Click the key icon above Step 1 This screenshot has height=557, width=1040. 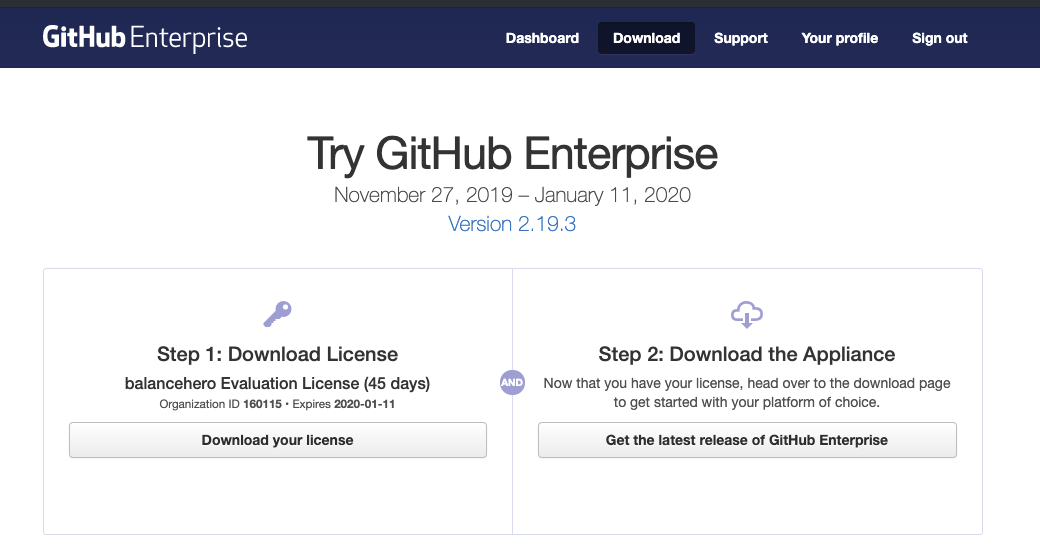click(277, 314)
